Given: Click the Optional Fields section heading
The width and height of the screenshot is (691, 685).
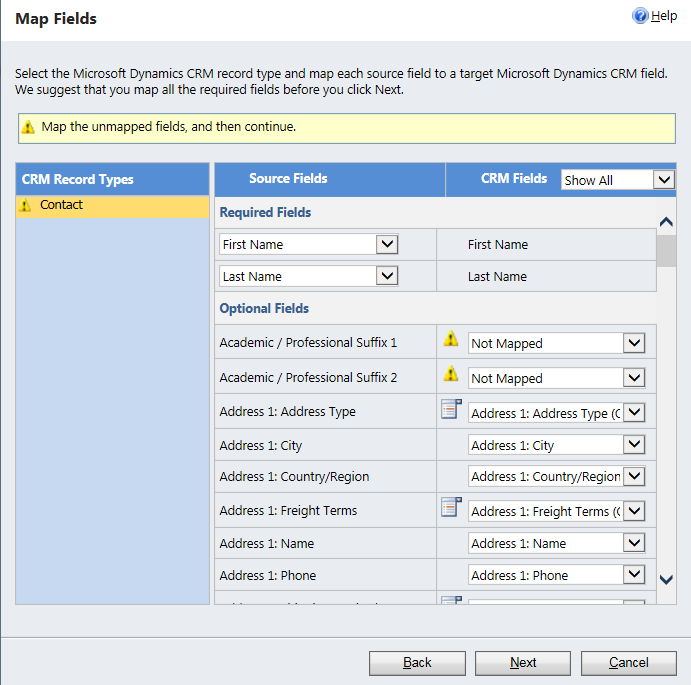Looking at the screenshot, I should pyautogui.click(x=264, y=309).
